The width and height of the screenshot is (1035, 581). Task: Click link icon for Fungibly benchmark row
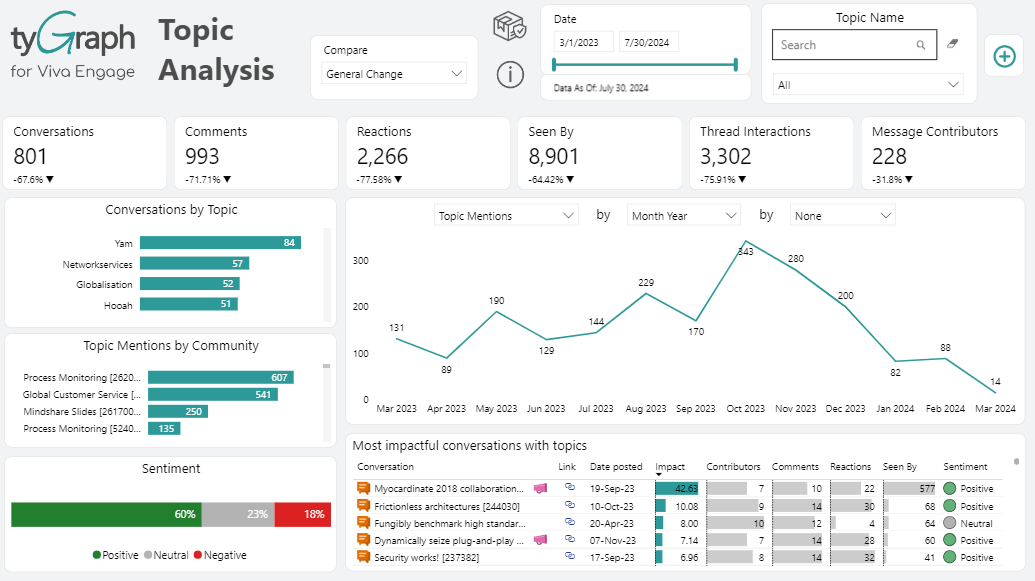[570, 523]
